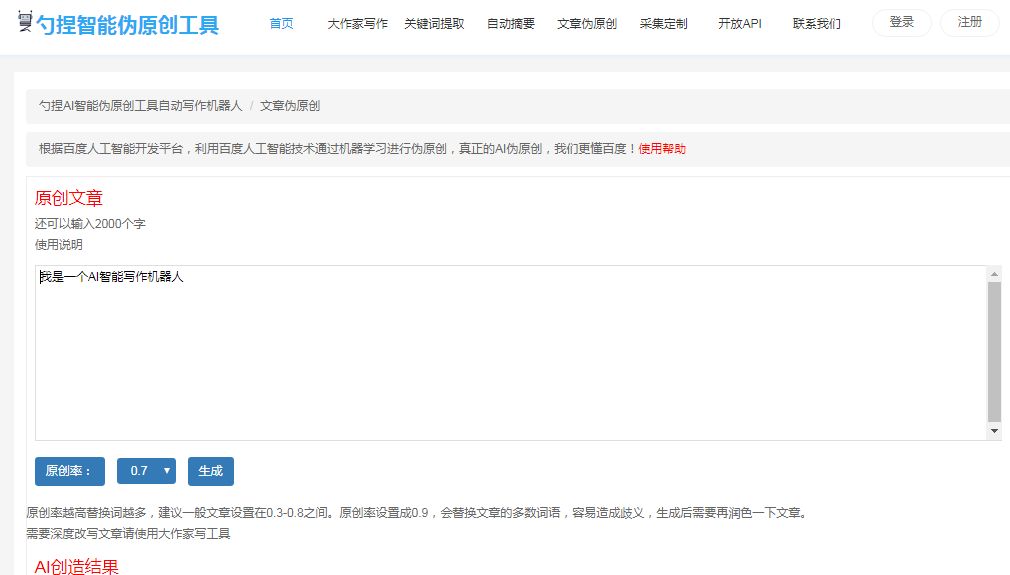Open the 0.7 originality rate dropdown
This screenshot has width=1010, height=575.
click(146, 471)
